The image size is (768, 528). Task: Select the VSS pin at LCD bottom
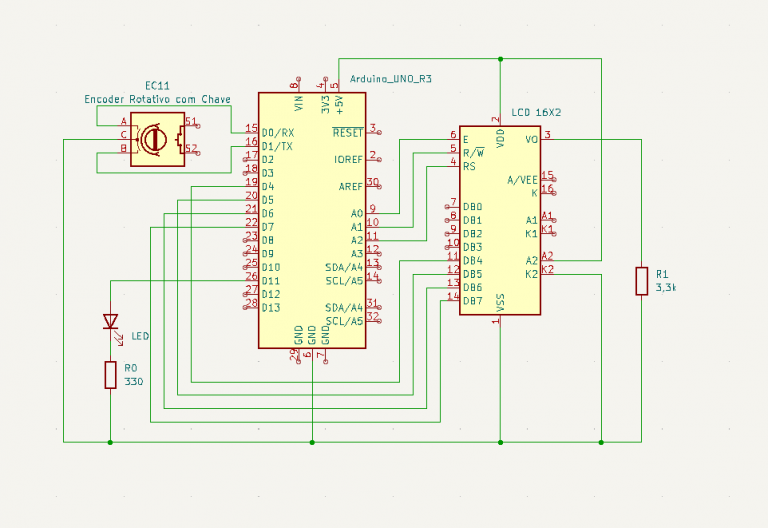pos(500,301)
